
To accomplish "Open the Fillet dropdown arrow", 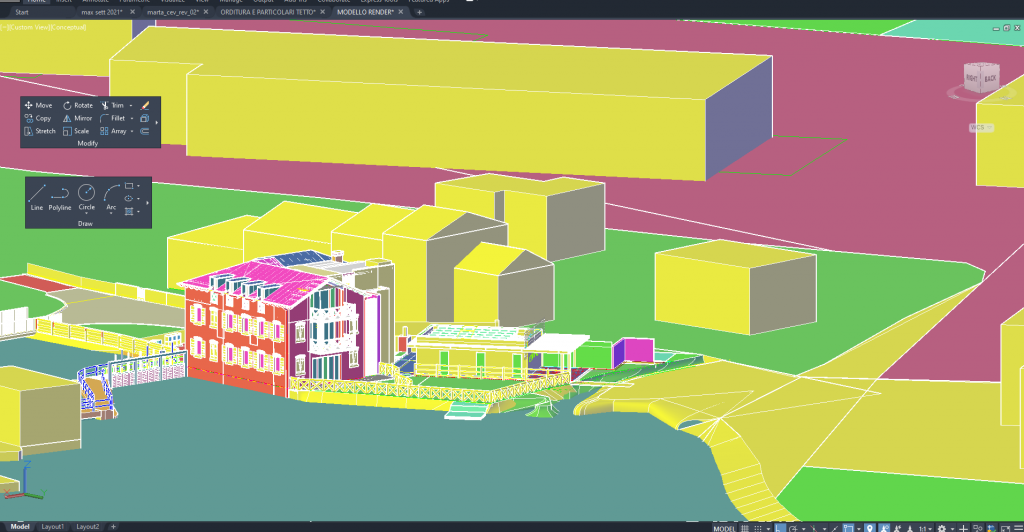I will pyautogui.click(x=132, y=118).
